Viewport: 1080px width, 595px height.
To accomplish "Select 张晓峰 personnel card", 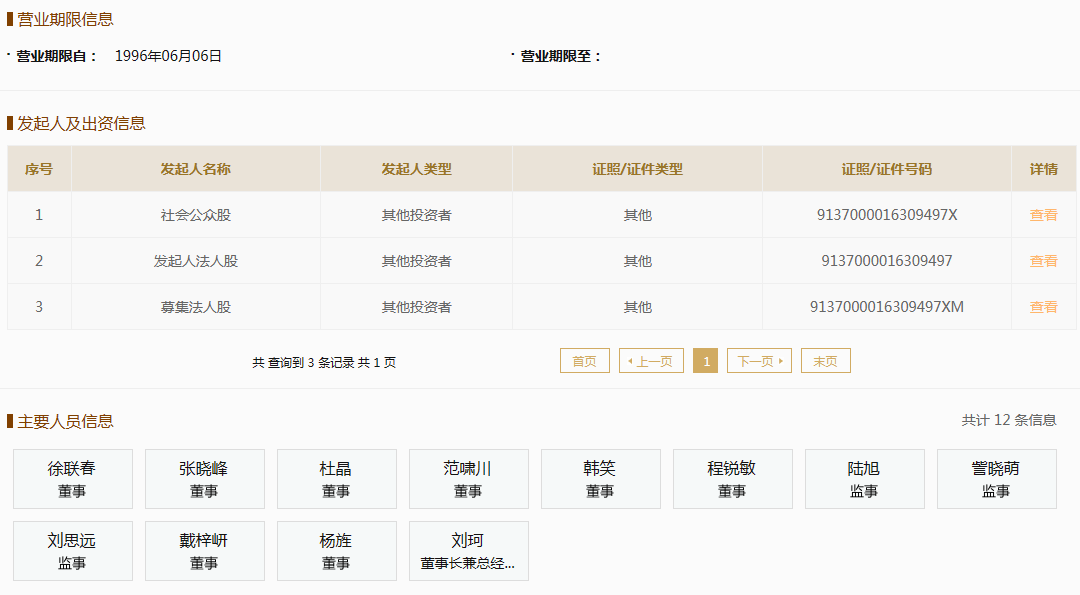I will (205, 479).
